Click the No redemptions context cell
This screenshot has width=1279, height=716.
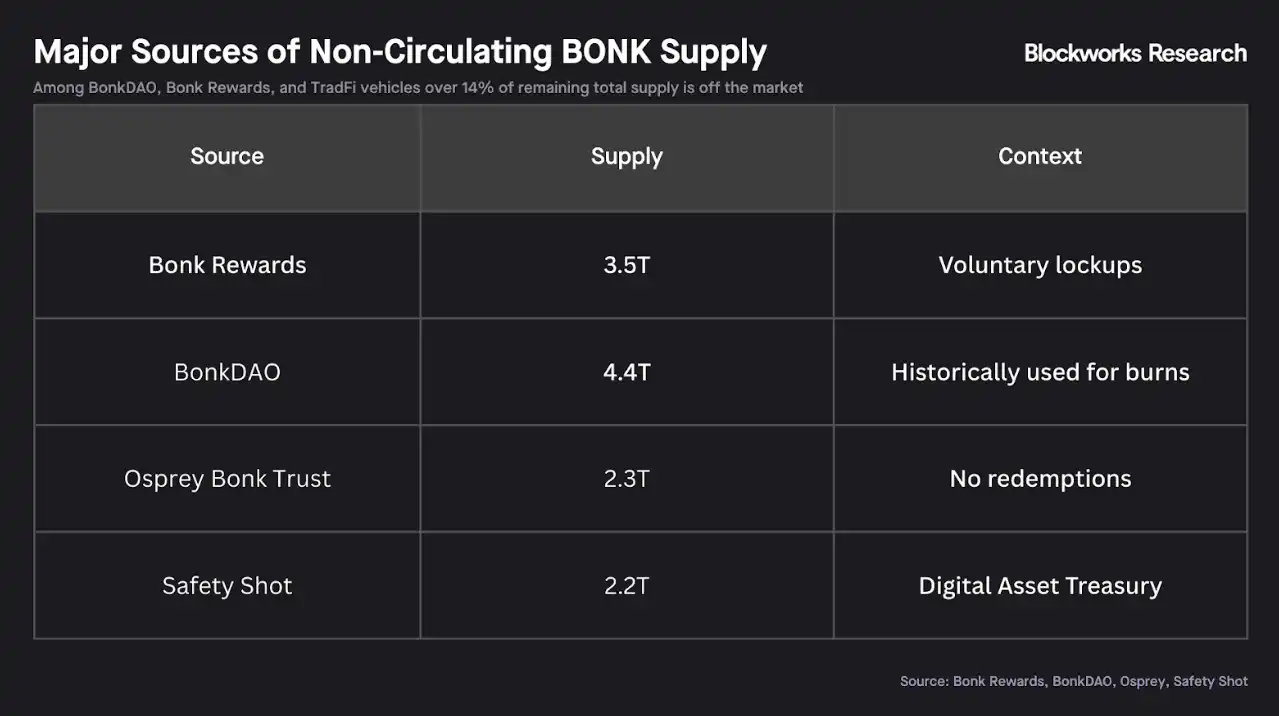[x=1039, y=479]
